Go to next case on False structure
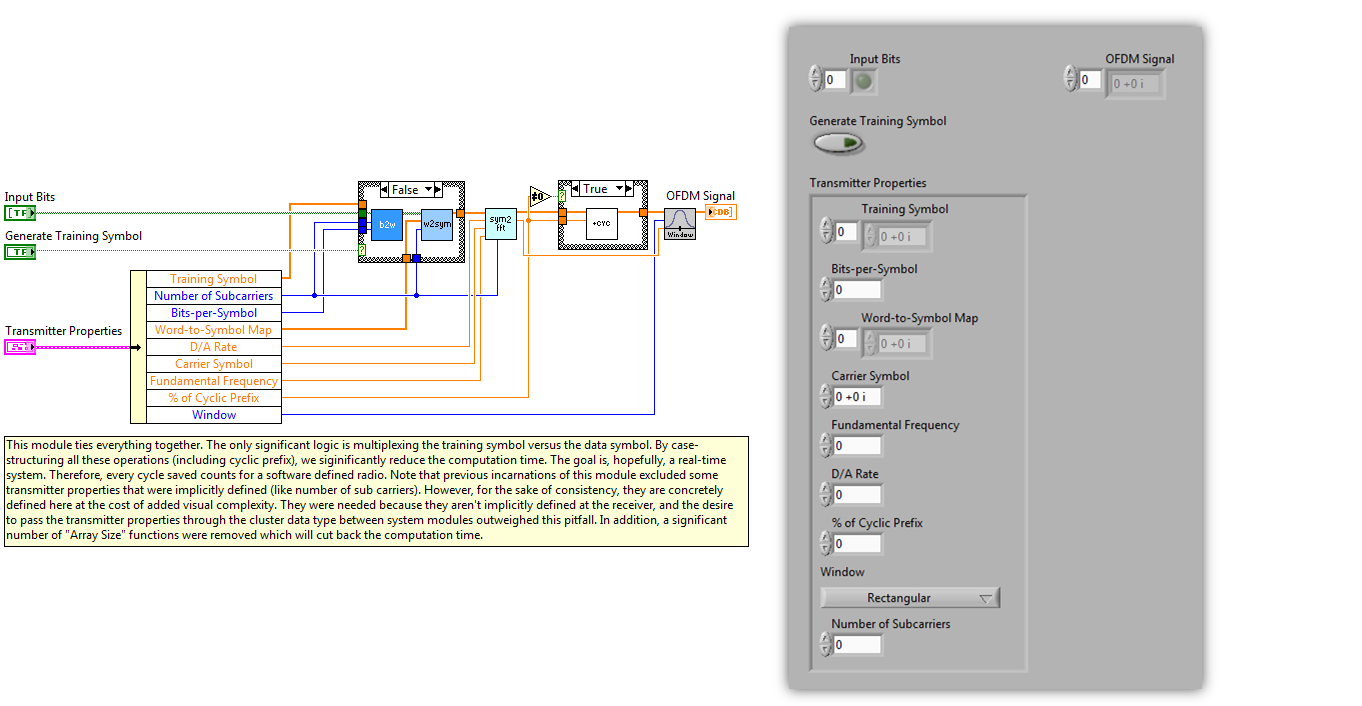1362x706 pixels. pyautogui.click(x=438, y=190)
